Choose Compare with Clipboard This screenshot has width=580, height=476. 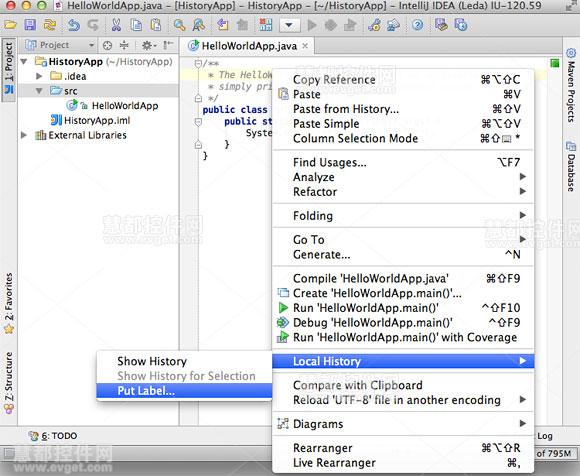pyautogui.click(x=403, y=385)
